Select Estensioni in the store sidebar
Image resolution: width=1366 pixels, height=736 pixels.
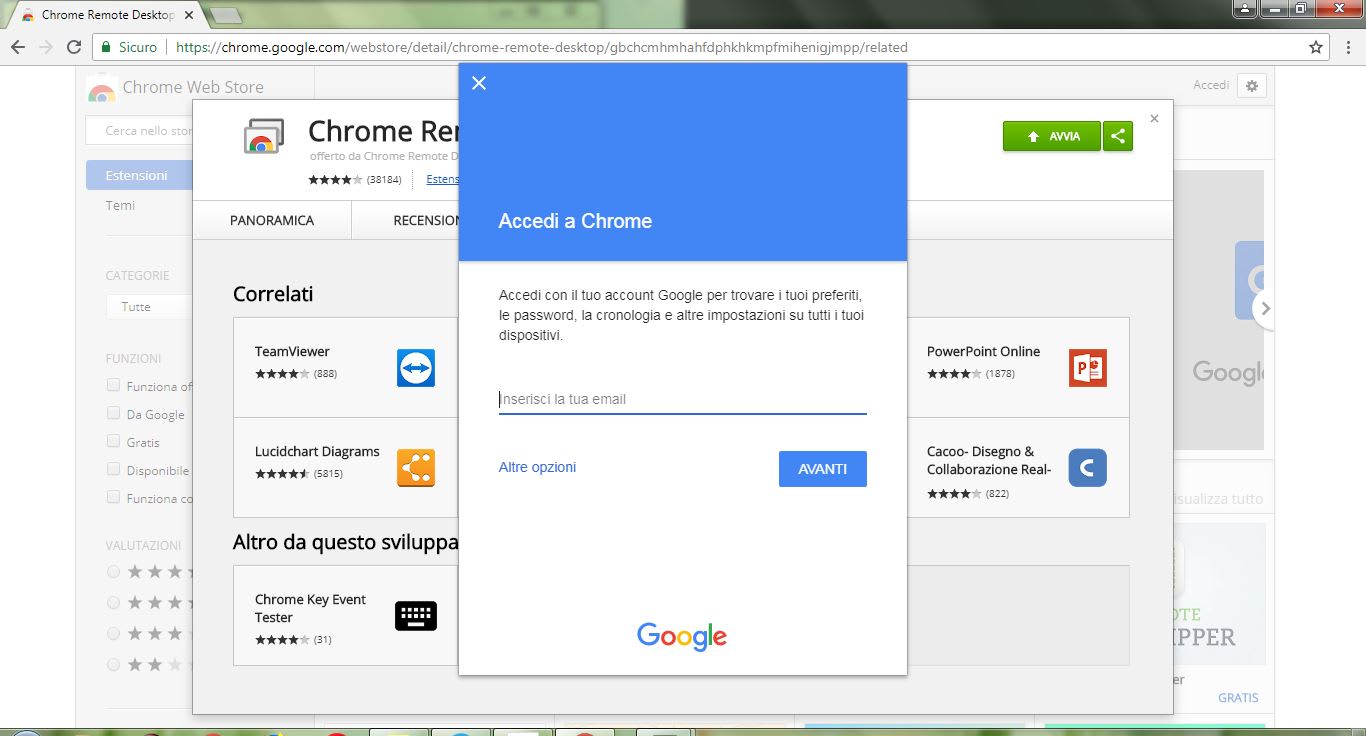click(x=140, y=175)
